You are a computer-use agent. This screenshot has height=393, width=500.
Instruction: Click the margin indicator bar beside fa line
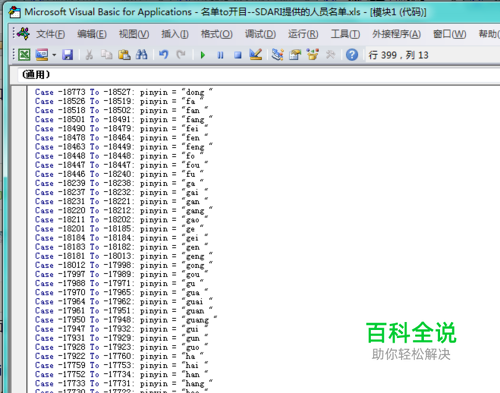[x=19, y=101]
